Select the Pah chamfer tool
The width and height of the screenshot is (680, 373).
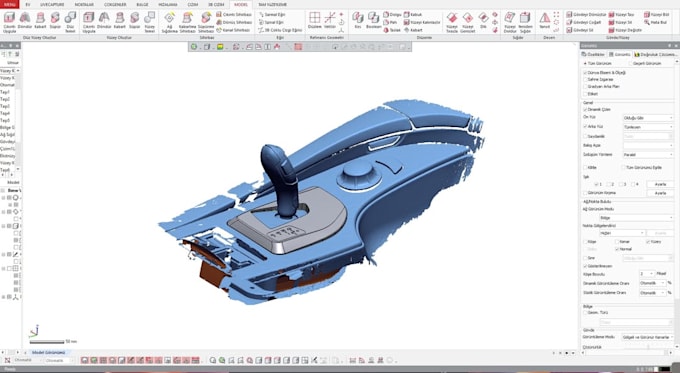pyautogui.click(x=390, y=22)
